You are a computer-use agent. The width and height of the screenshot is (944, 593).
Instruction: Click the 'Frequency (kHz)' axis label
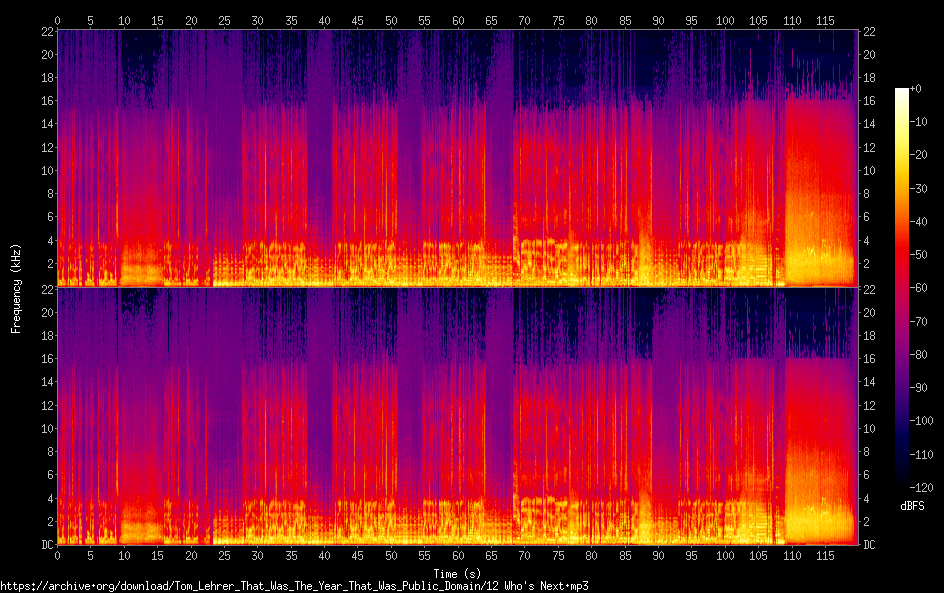(x=16, y=288)
